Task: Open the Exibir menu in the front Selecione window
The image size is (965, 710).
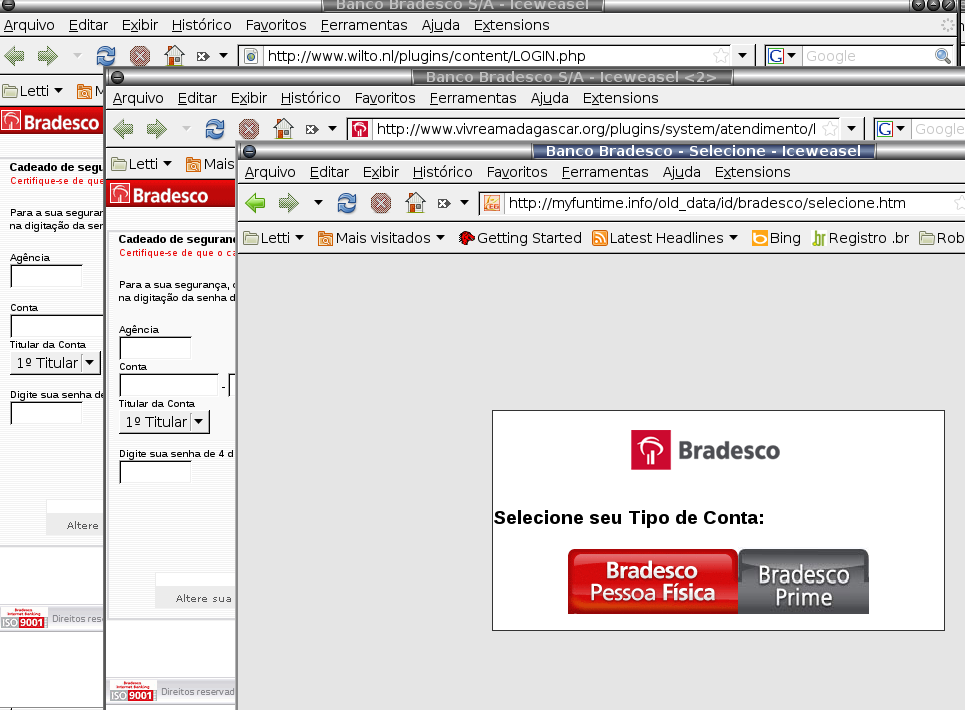Action: click(x=381, y=172)
